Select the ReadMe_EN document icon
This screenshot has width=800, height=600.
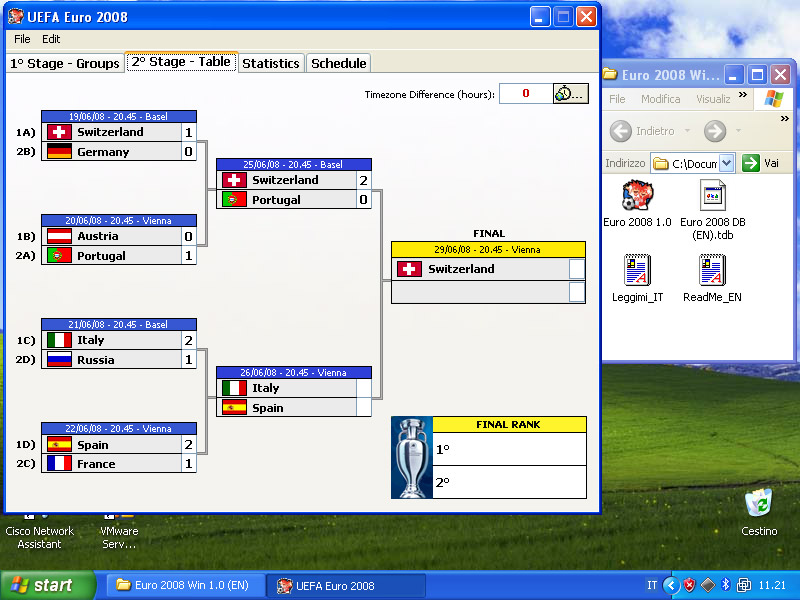tap(712, 270)
